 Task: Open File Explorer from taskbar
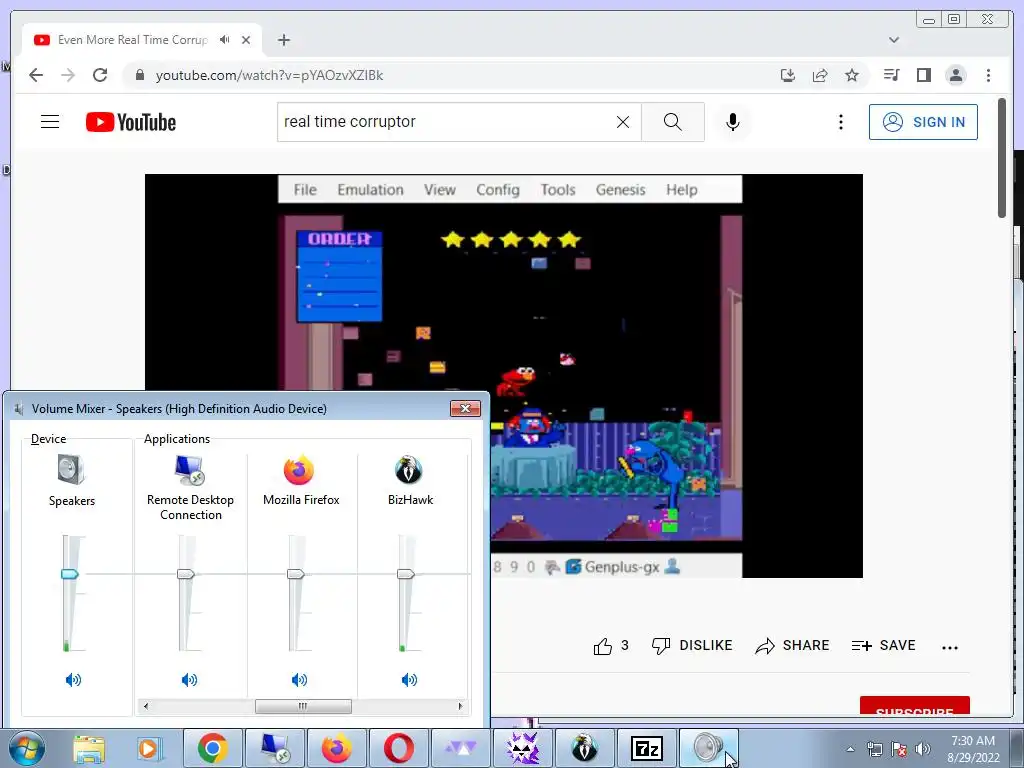[x=89, y=748]
